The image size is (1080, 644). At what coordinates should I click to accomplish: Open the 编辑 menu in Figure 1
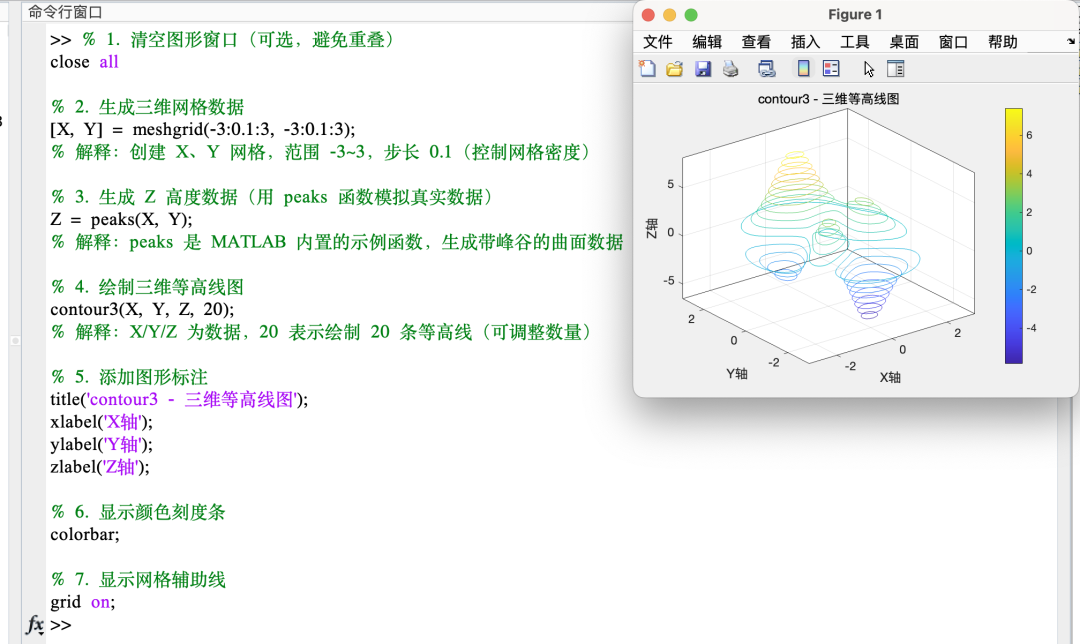click(x=707, y=42)
